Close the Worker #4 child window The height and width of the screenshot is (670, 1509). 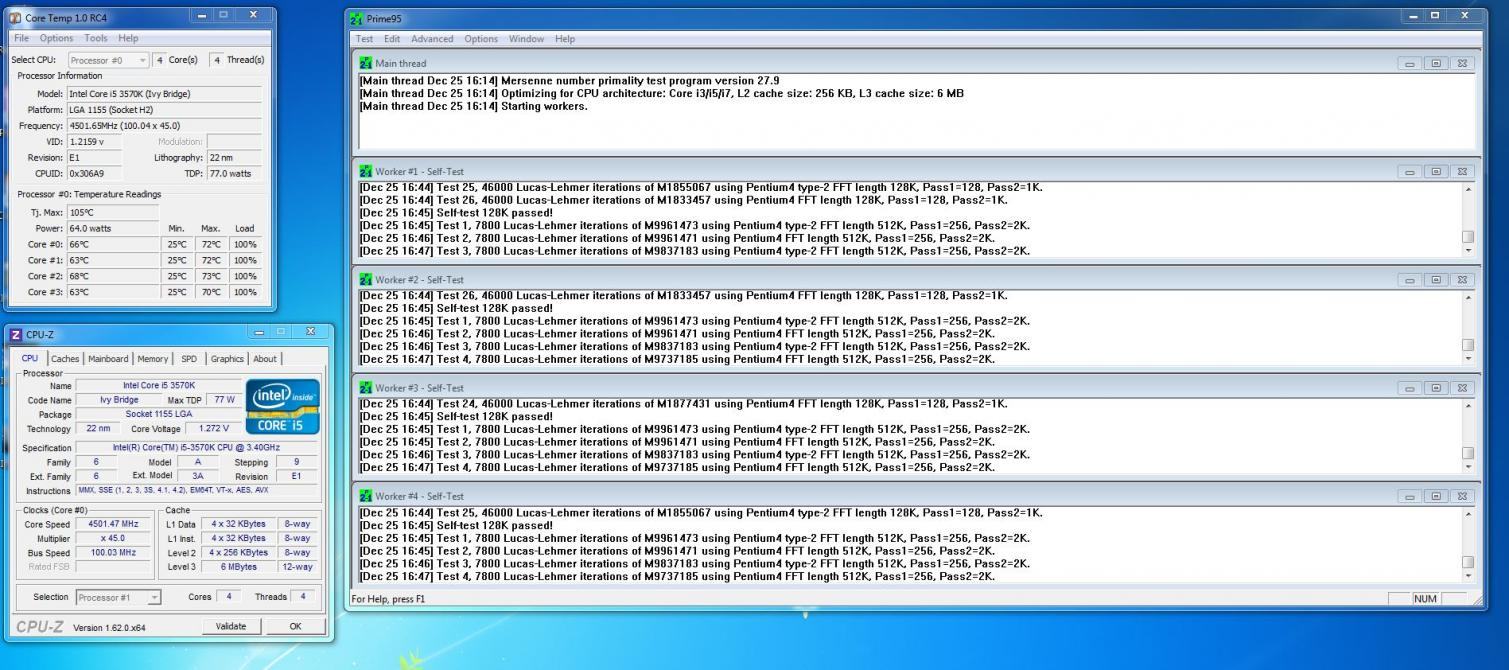(1462, 496)
